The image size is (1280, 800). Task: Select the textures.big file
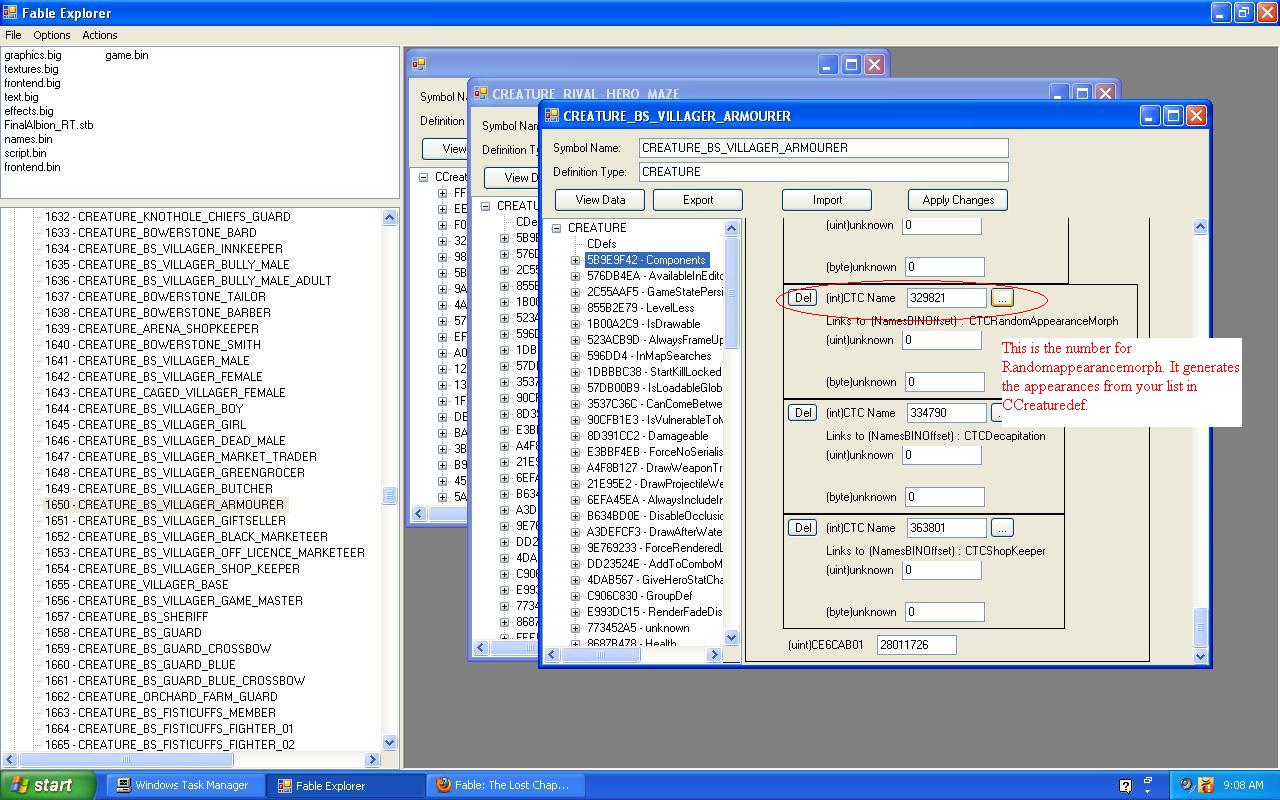[31, 69]
